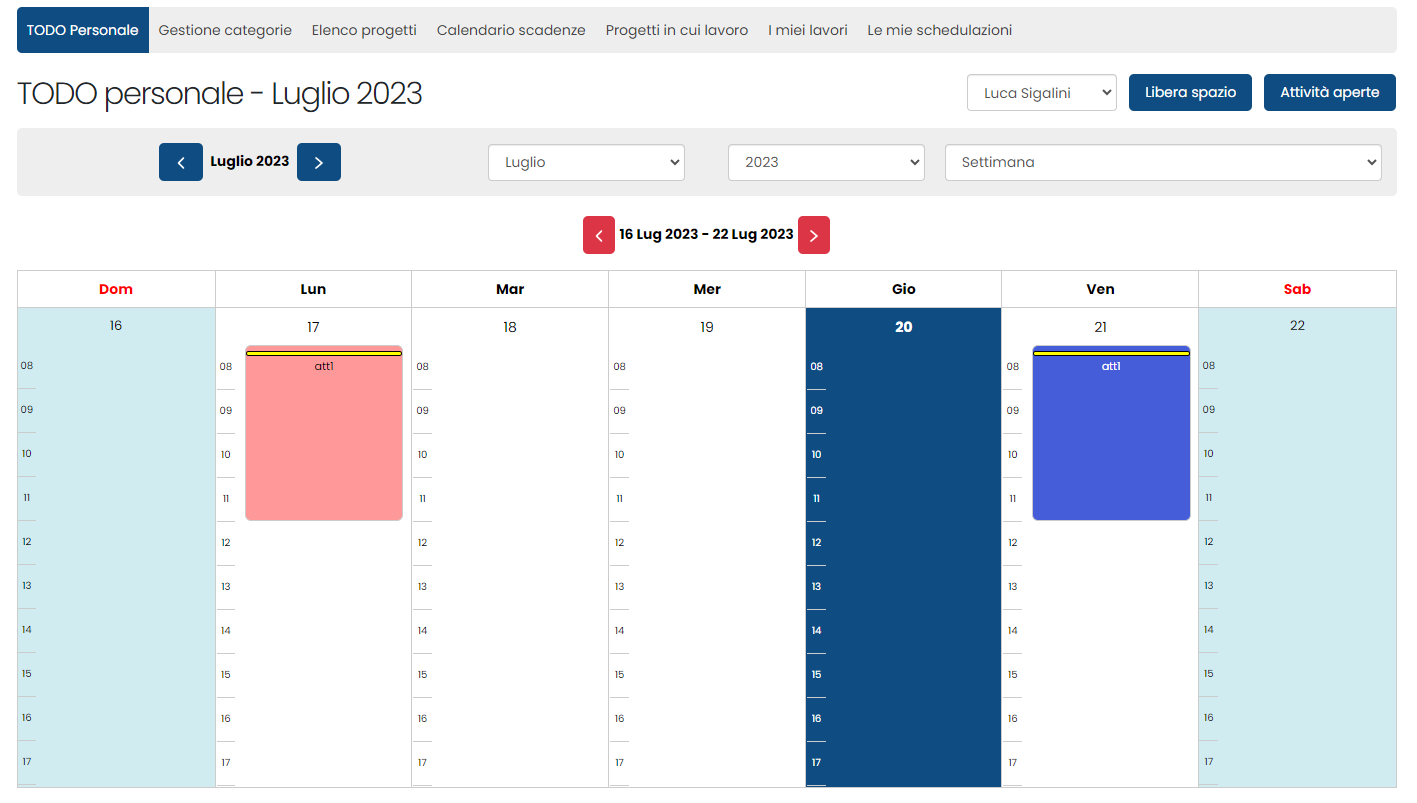Click the Attività aperte button

pos(1329,93)
